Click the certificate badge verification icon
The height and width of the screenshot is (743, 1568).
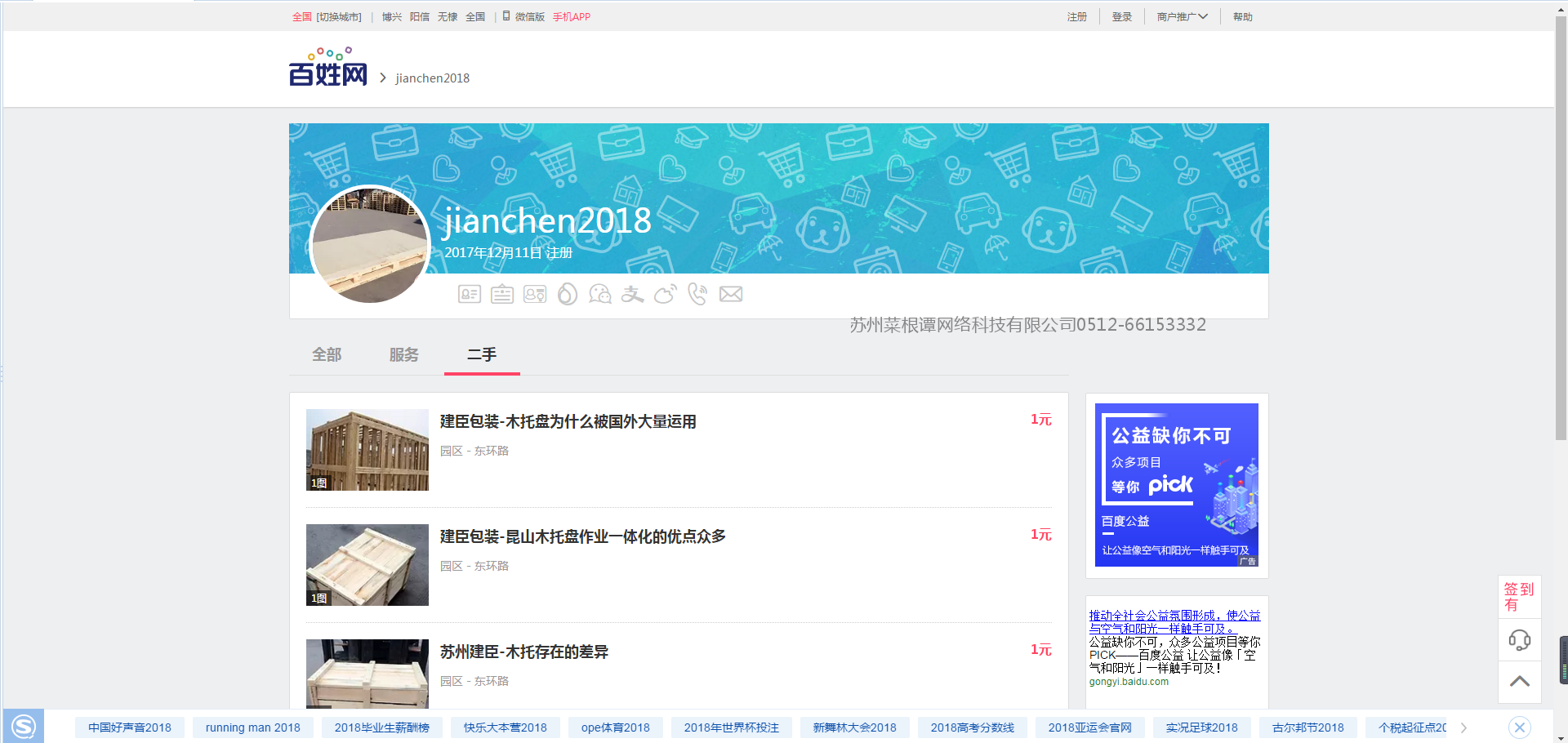point(535,294)
